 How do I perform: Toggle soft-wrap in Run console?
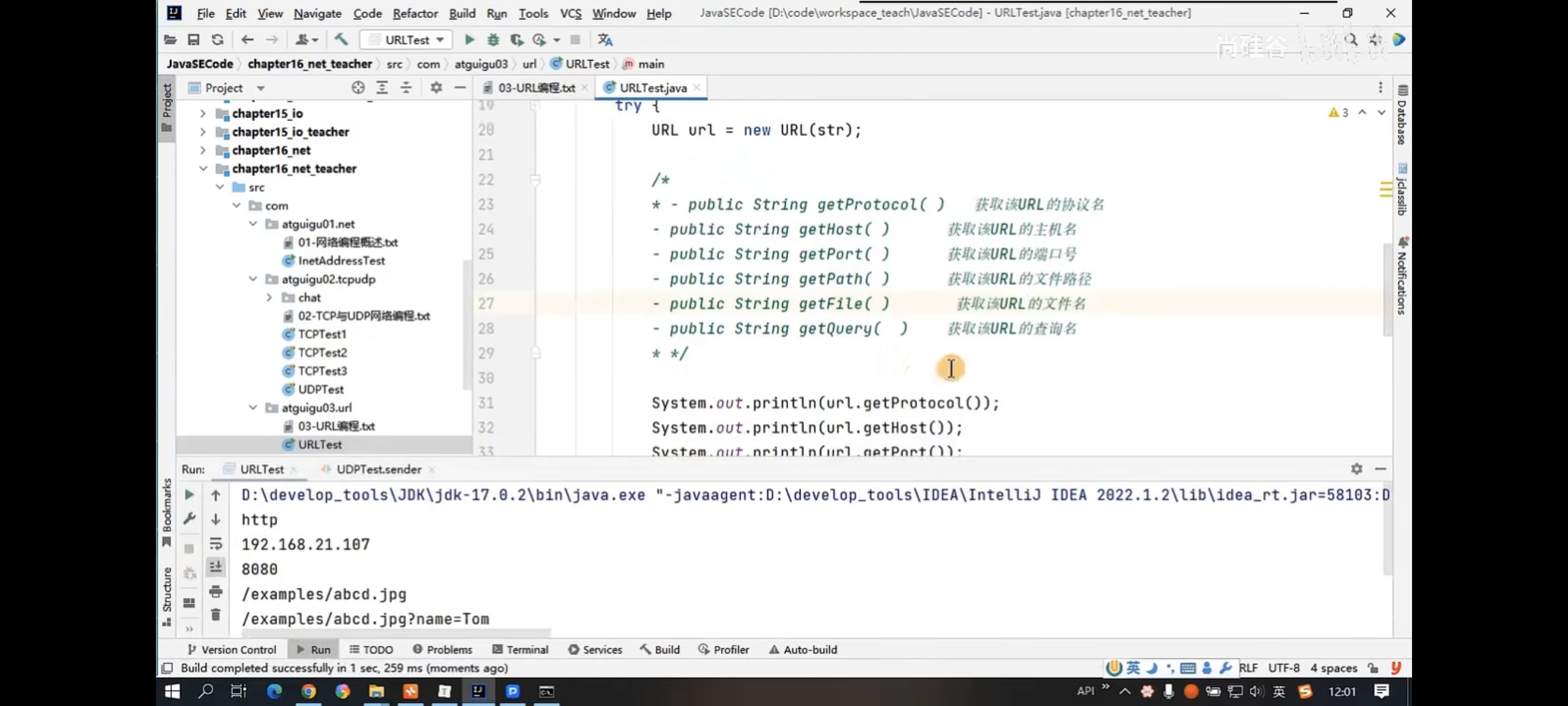(x=215, y=543)
